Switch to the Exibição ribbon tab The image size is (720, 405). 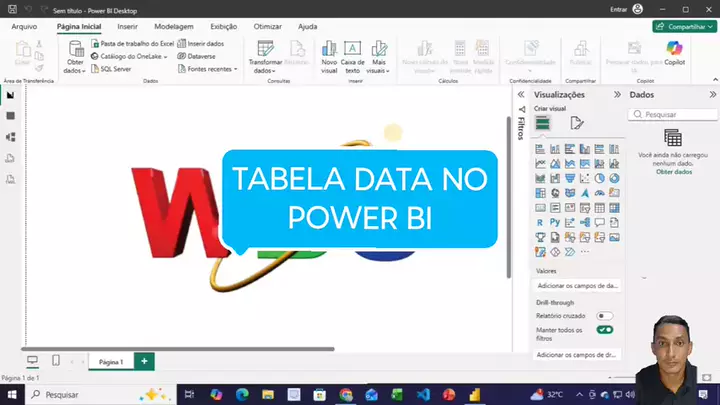[223, 26]
